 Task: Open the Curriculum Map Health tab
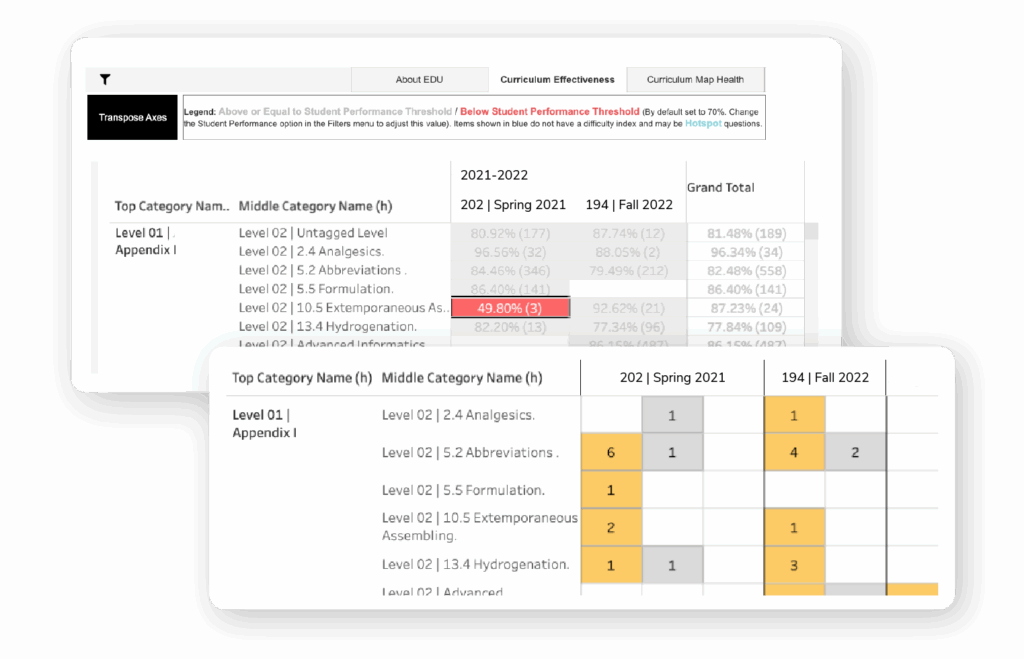pyautogui.click(x=696, y=80)
